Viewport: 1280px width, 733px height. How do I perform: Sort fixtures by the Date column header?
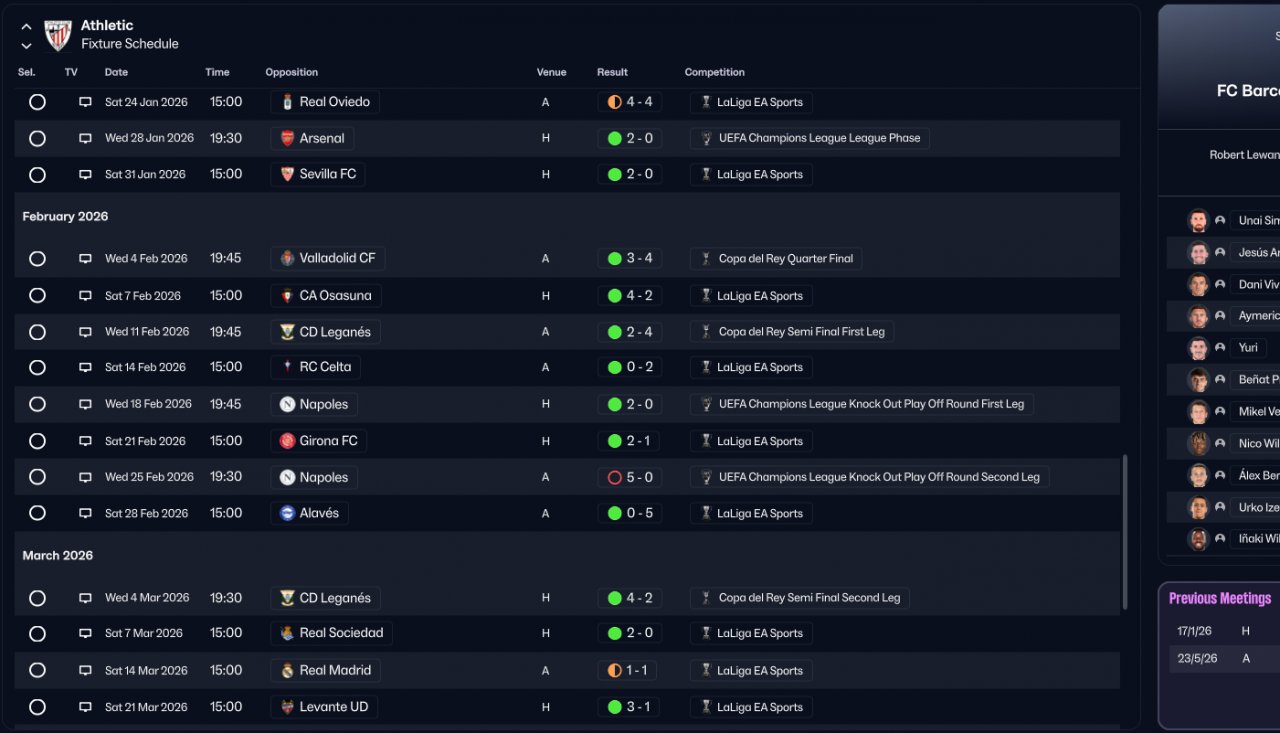click(x=116, y=72)
